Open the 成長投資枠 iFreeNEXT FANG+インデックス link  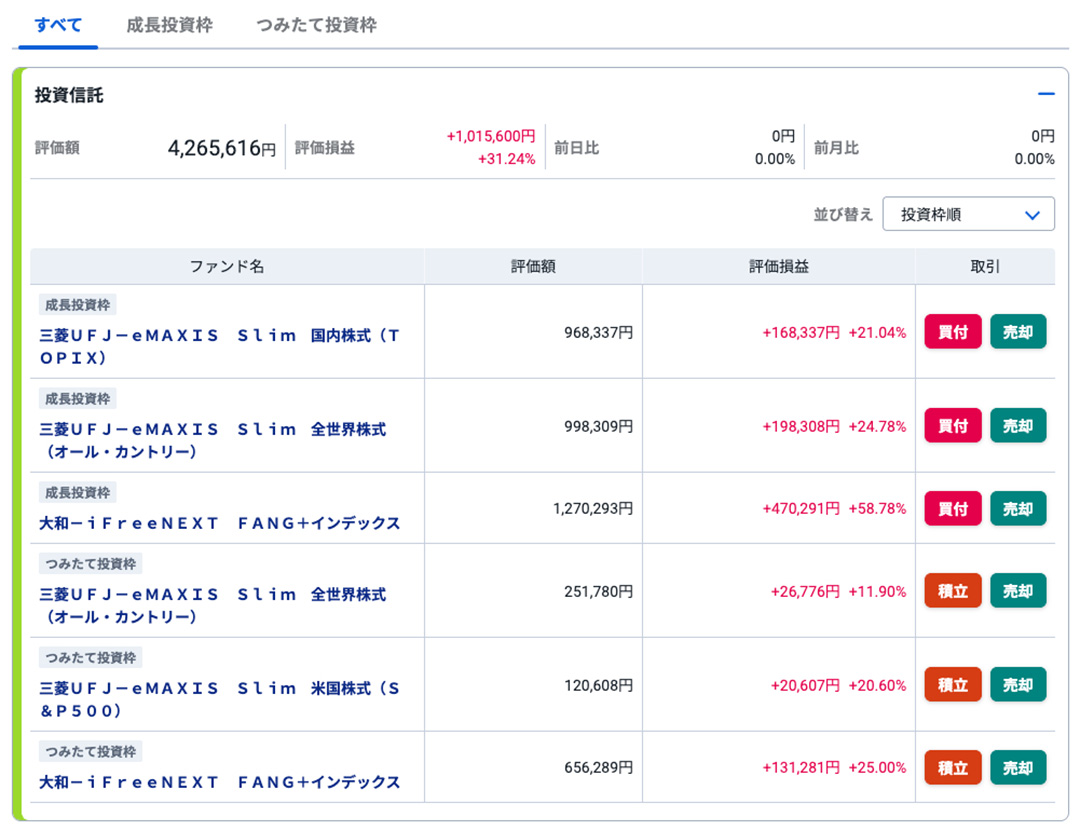tap(219, 523)
